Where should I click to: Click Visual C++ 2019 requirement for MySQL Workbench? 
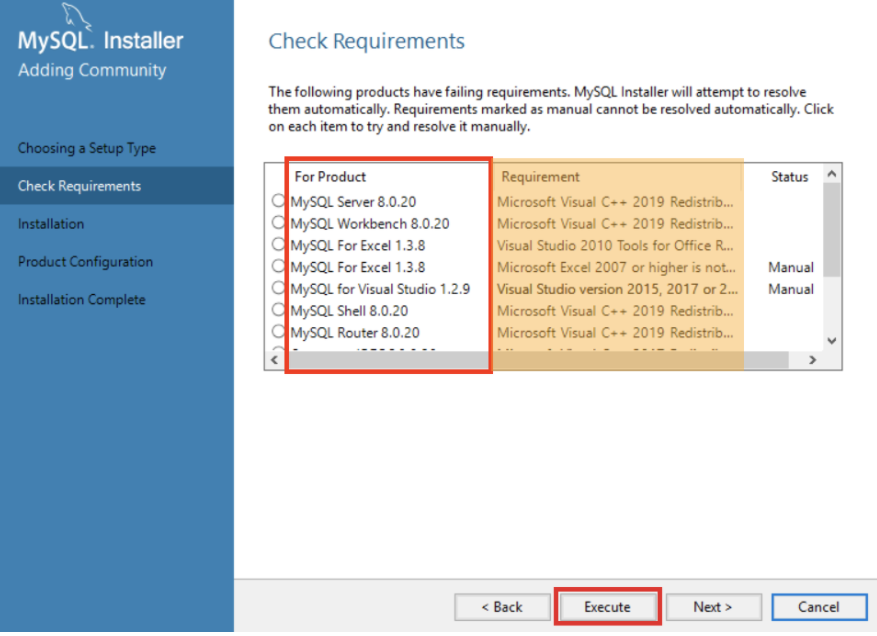coord(615,223)
